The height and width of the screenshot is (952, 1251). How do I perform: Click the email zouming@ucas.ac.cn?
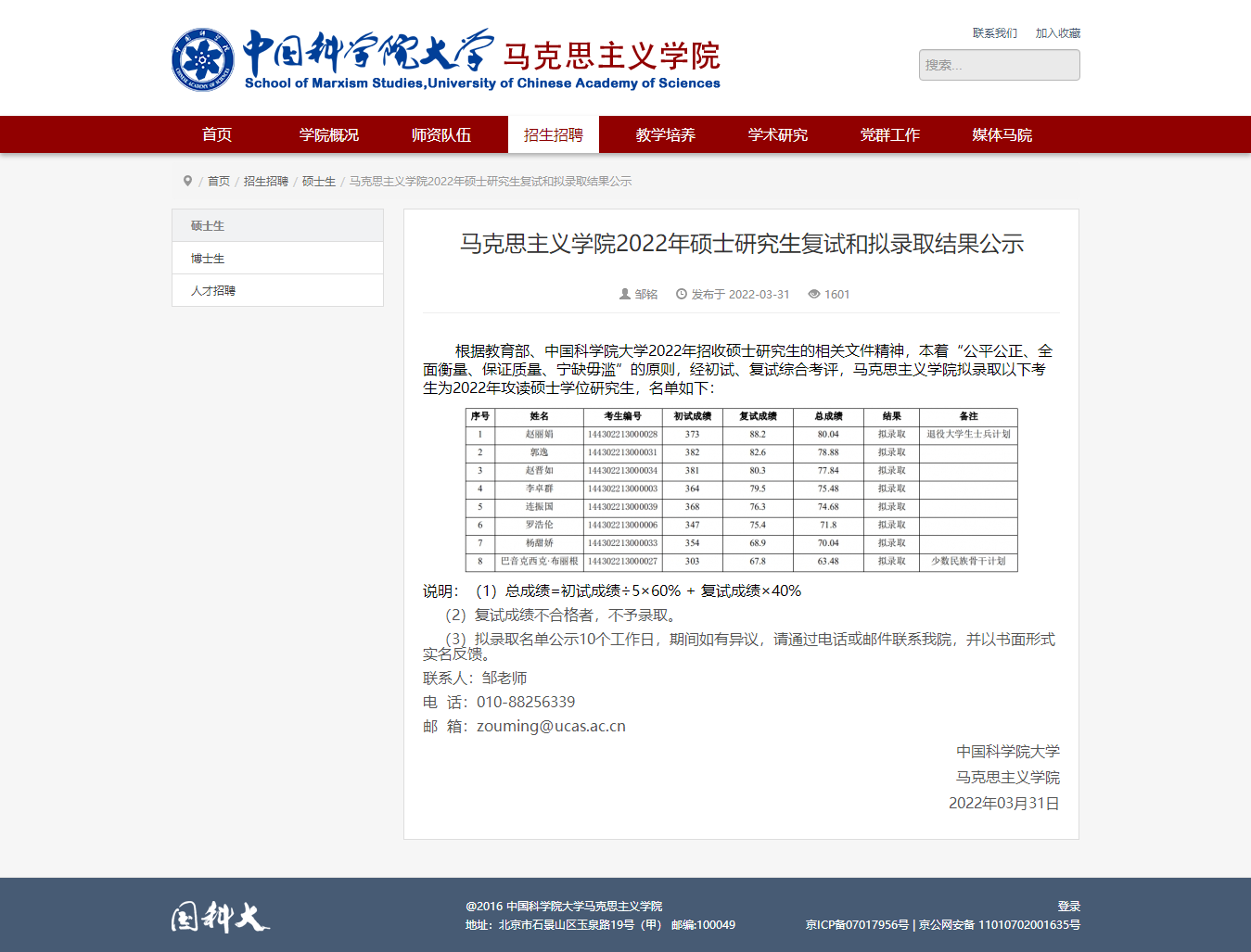(552, 726)
